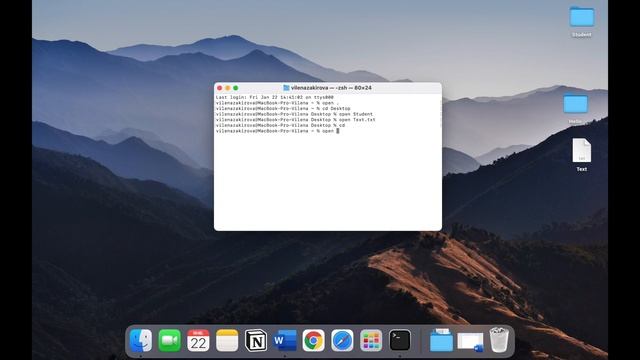This screenshot has width=640, height=360.
Task: Open Microsoft Word from the Dock
Action: 285,340
